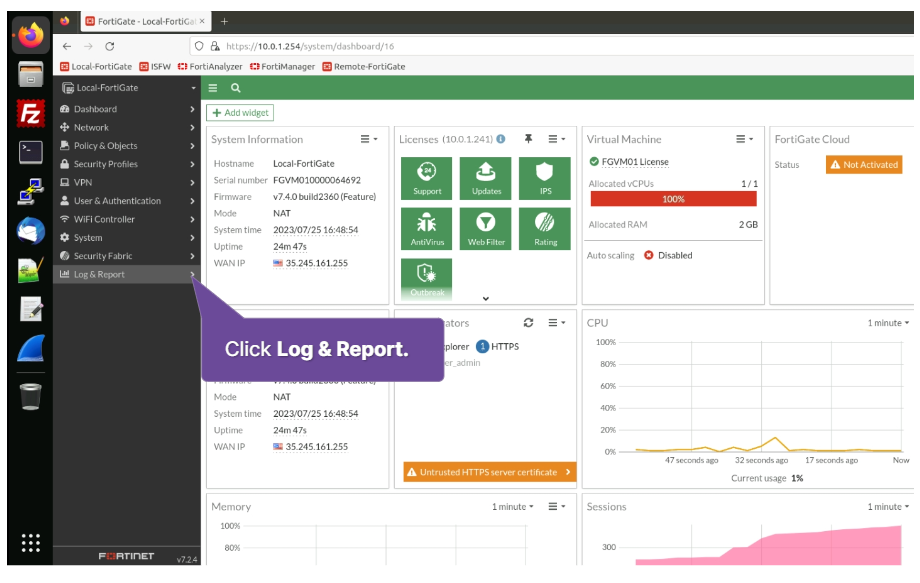Reload the page with browser refresh
This screenshot has height=583, width=920.
coord(110,46)
